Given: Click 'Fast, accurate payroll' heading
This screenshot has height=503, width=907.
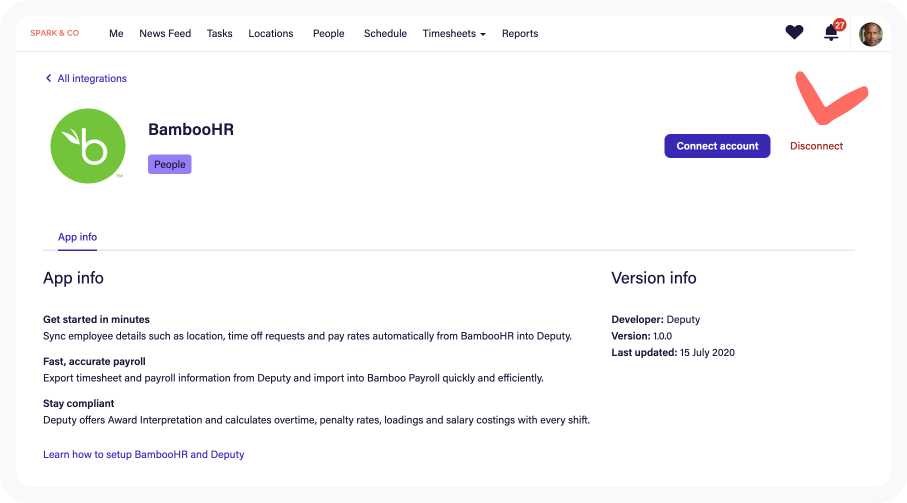Looking at the screenshot, I should (94, 361).
